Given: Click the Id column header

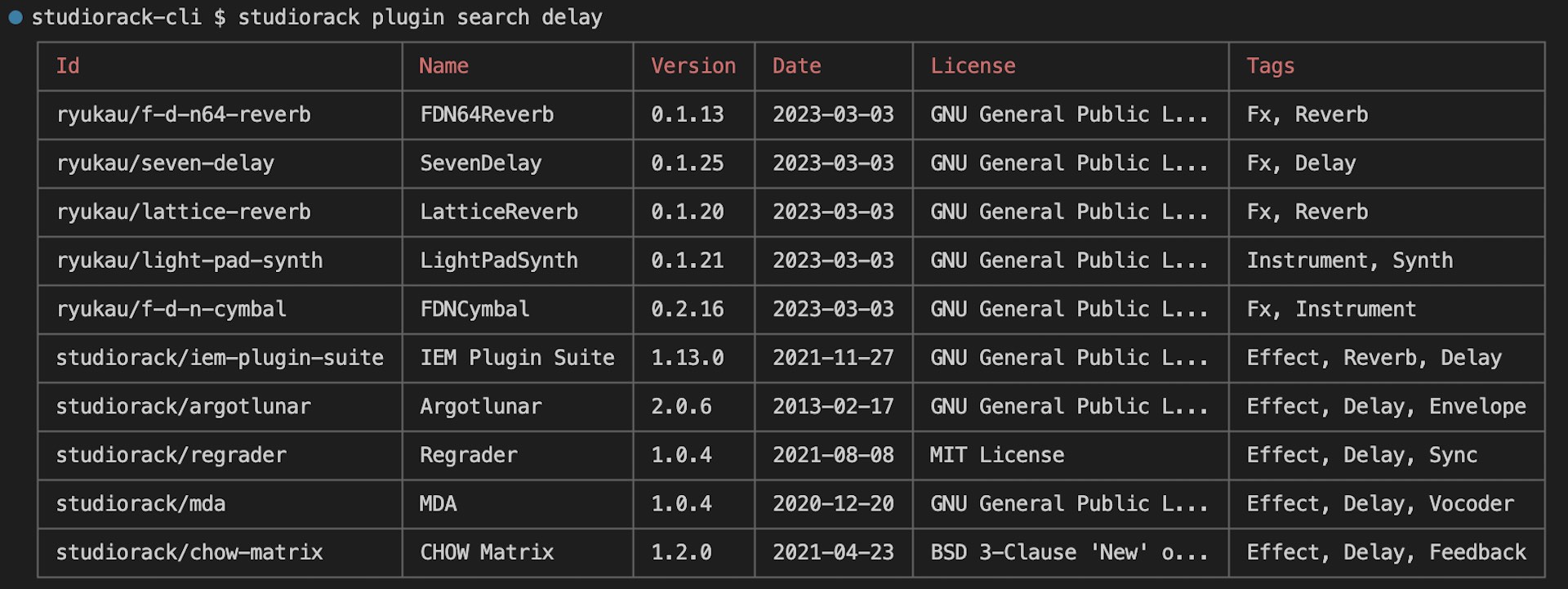Looking at the screenshot, I should tap(68, 66).
